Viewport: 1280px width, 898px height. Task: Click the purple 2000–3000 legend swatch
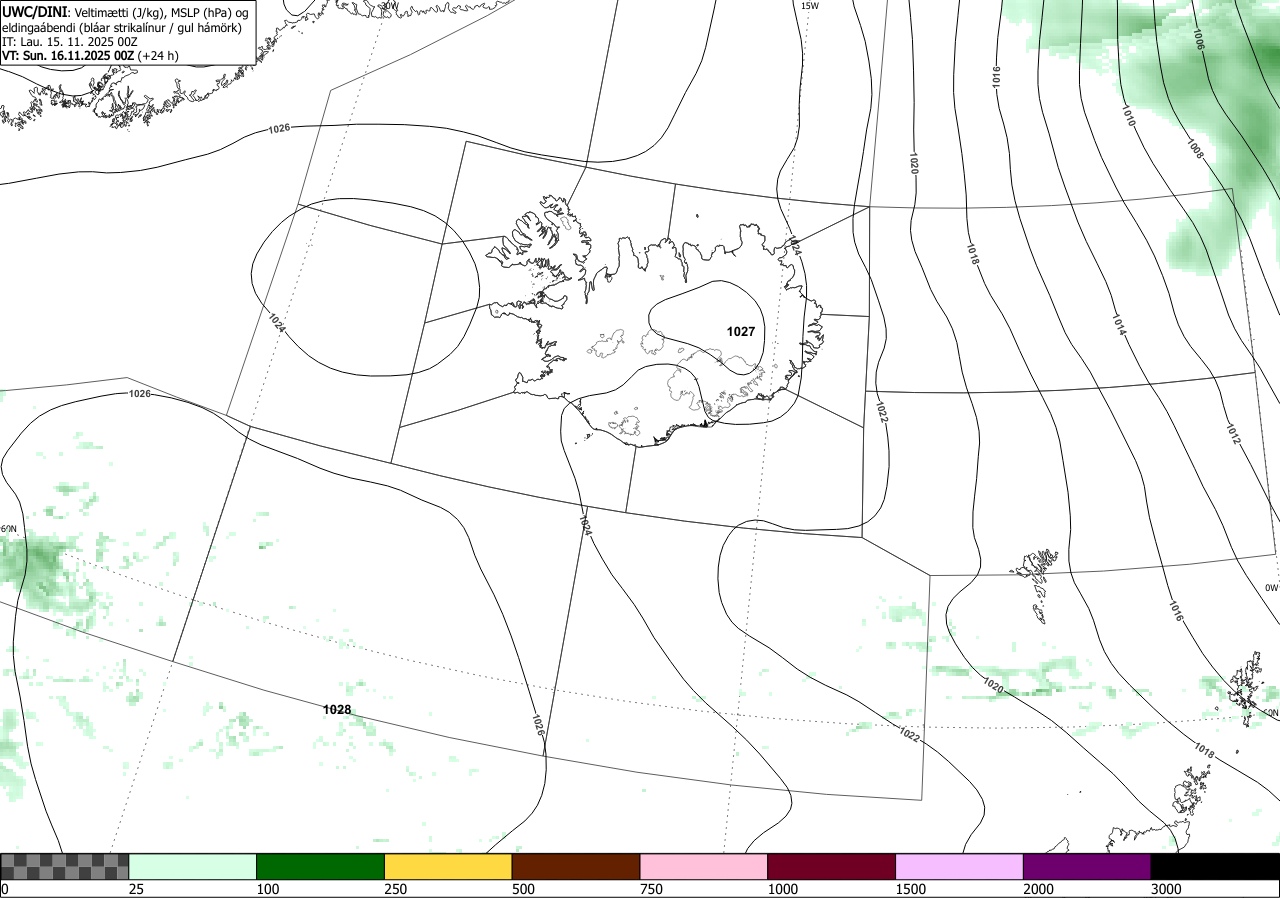1087,866
